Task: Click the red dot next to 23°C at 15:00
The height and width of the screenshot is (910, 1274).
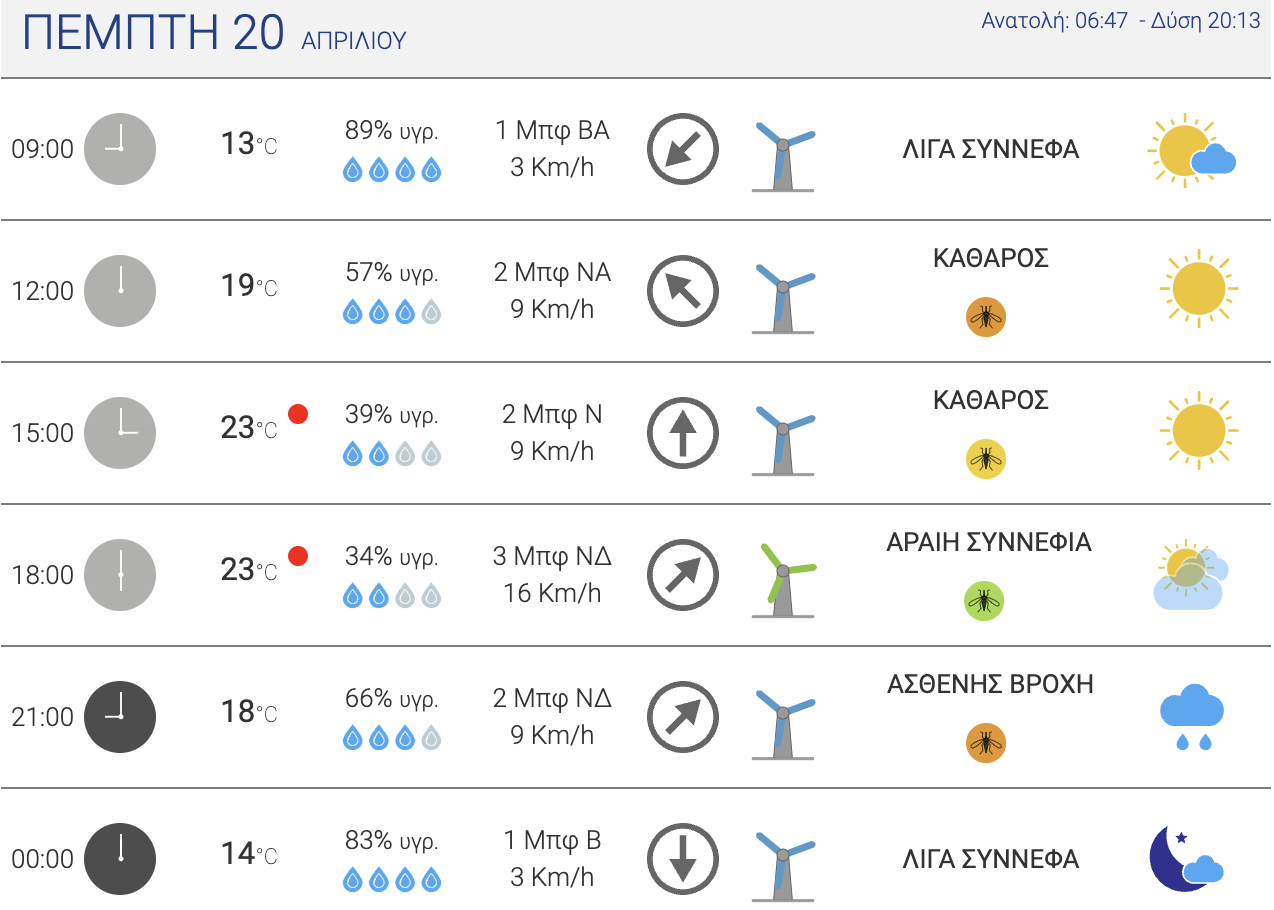Action: pos(298,414)
